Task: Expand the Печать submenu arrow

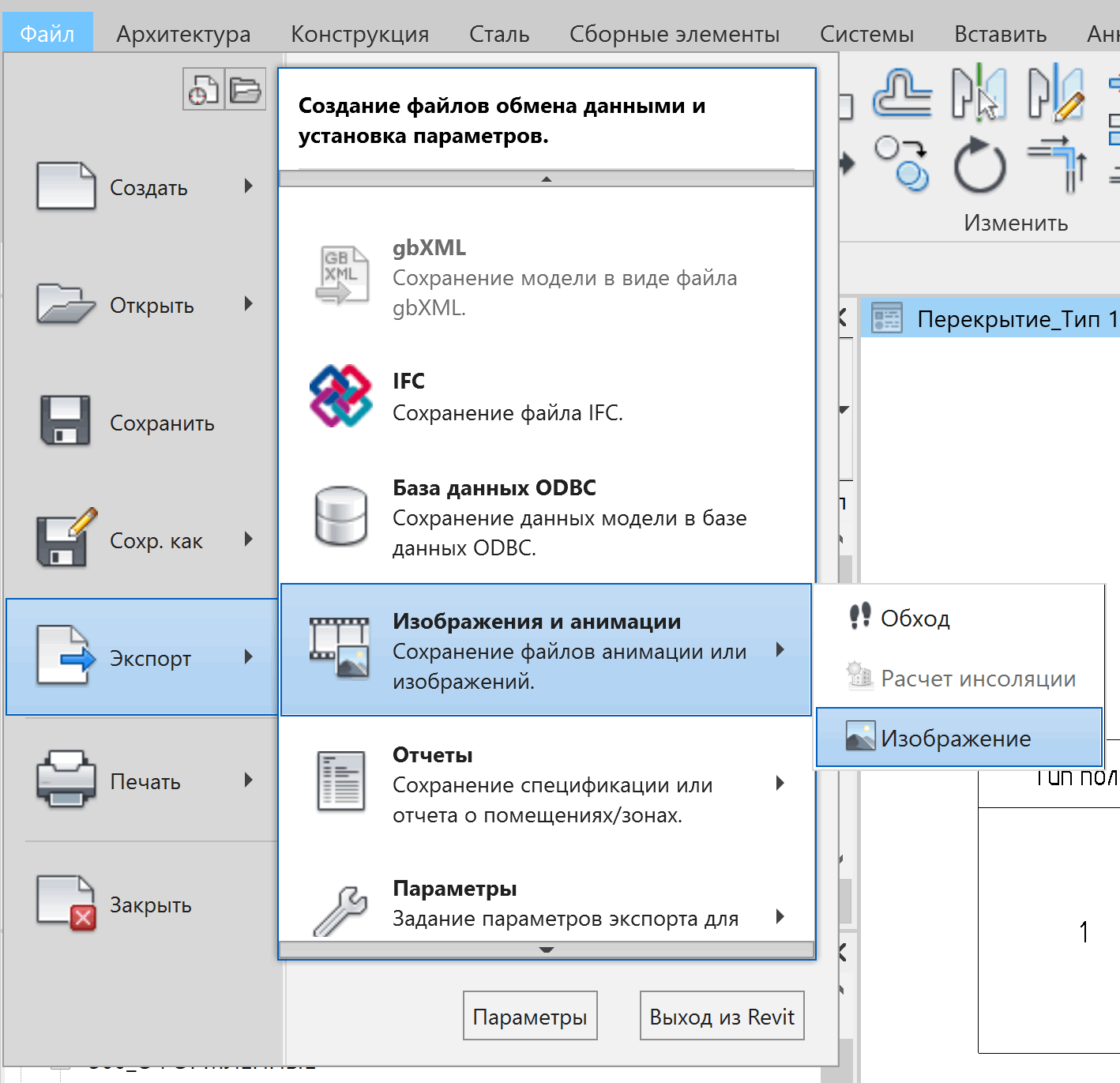Action: click(x=249, y=780)
